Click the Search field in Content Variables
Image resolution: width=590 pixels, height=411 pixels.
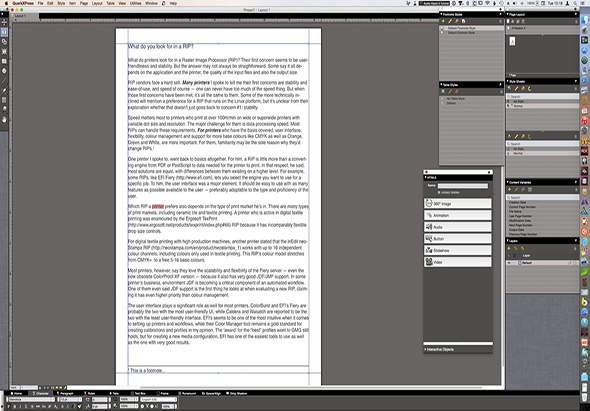click(543, 197)
